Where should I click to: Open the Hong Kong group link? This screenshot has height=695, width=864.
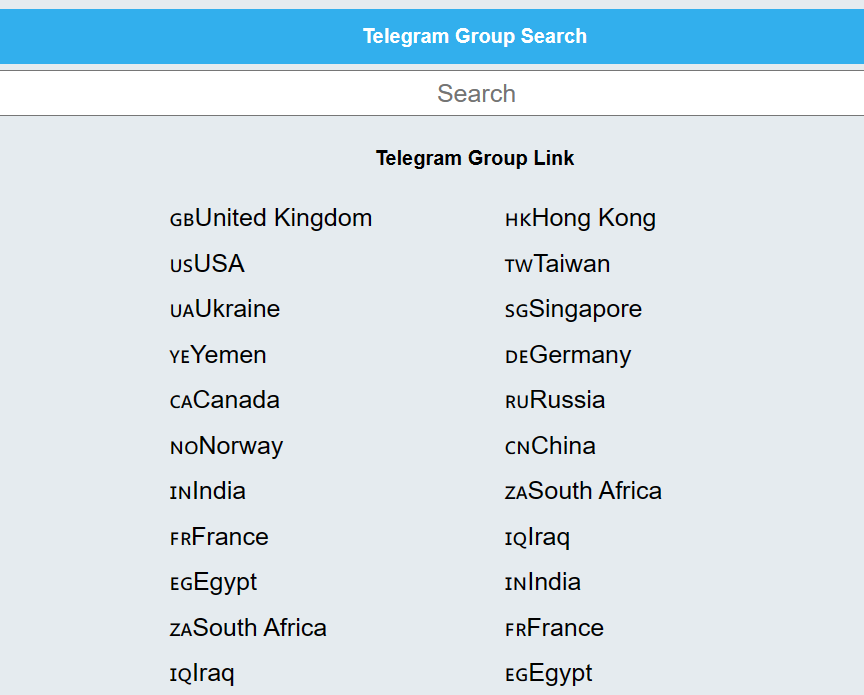[580, 218]
